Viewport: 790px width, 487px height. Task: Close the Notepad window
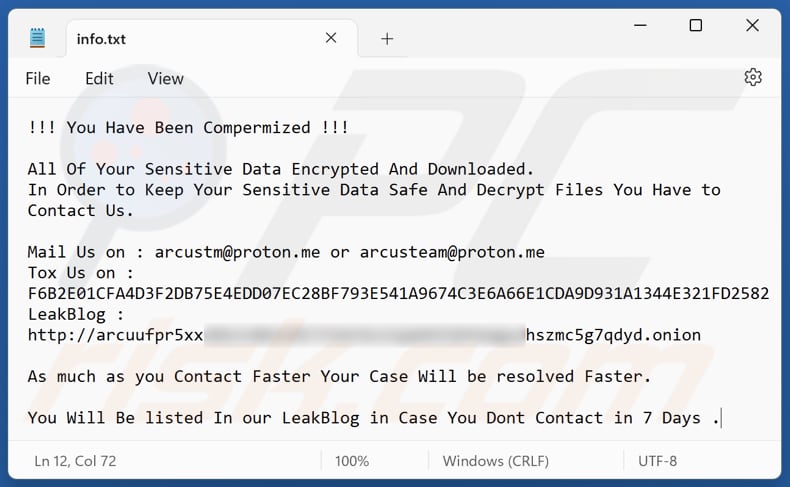[753, 26]
